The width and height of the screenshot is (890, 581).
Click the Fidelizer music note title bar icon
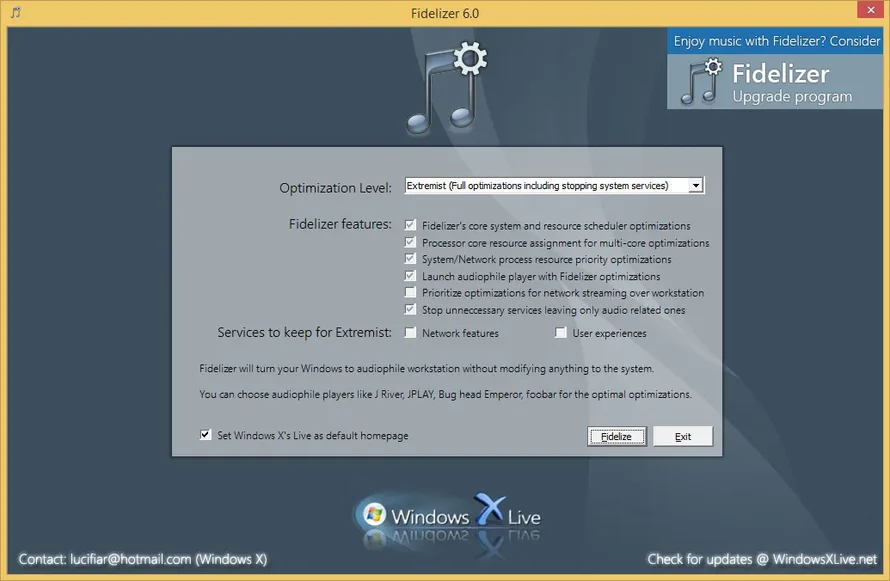[x=16, y=12]
